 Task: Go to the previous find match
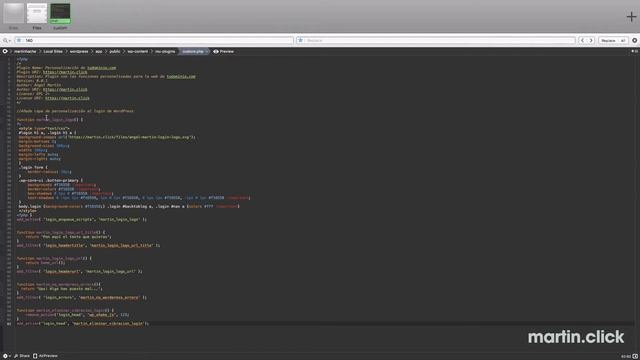point(582,40)
